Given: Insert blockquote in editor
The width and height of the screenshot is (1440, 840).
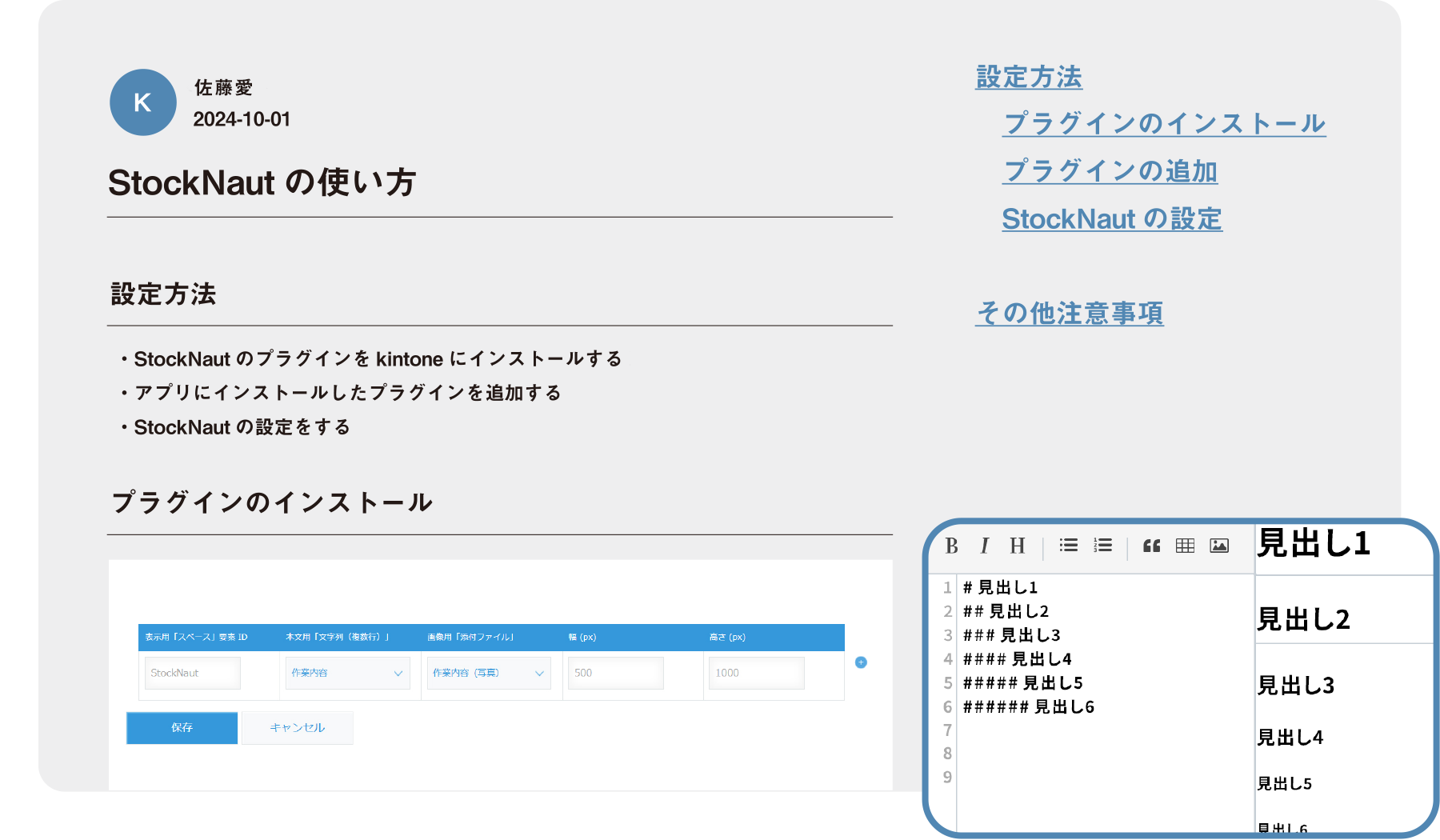Looking at the screenshot, I should click(x=1152, y=546).
